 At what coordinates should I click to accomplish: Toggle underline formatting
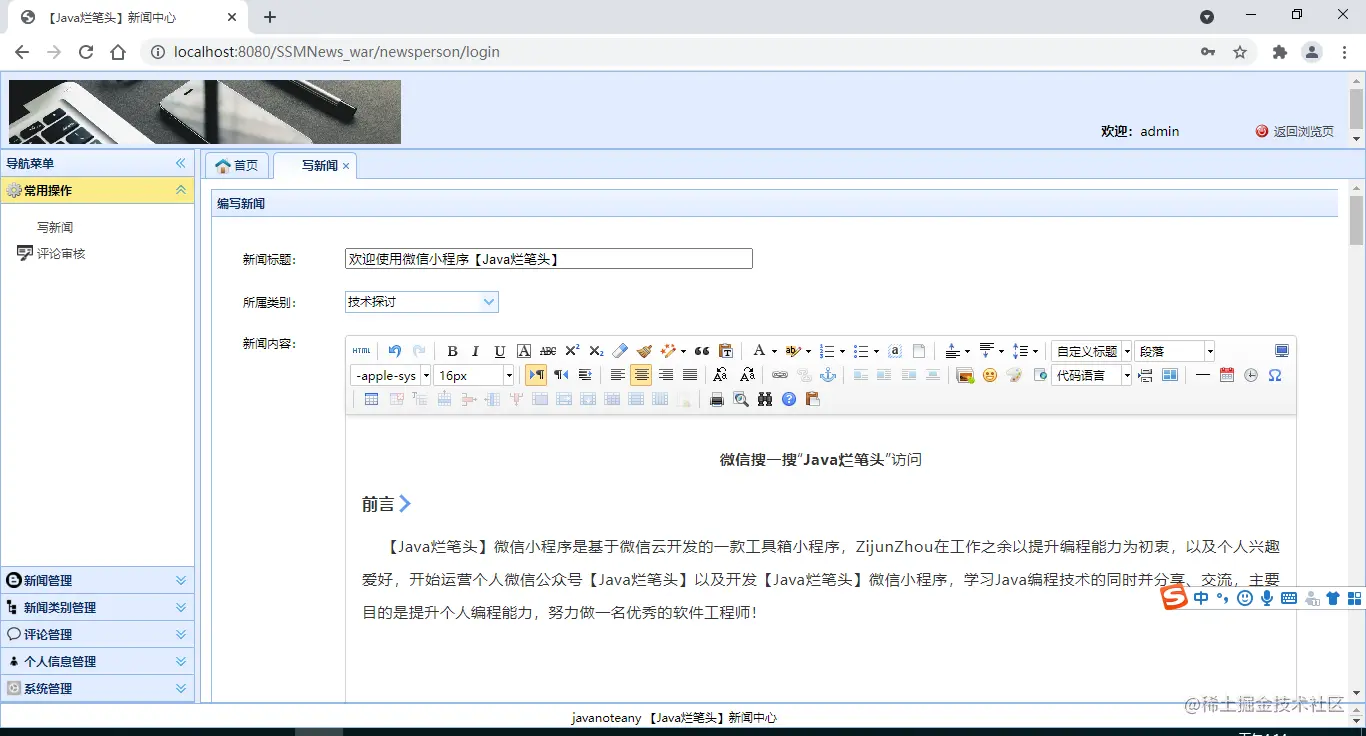click(499, 350)
